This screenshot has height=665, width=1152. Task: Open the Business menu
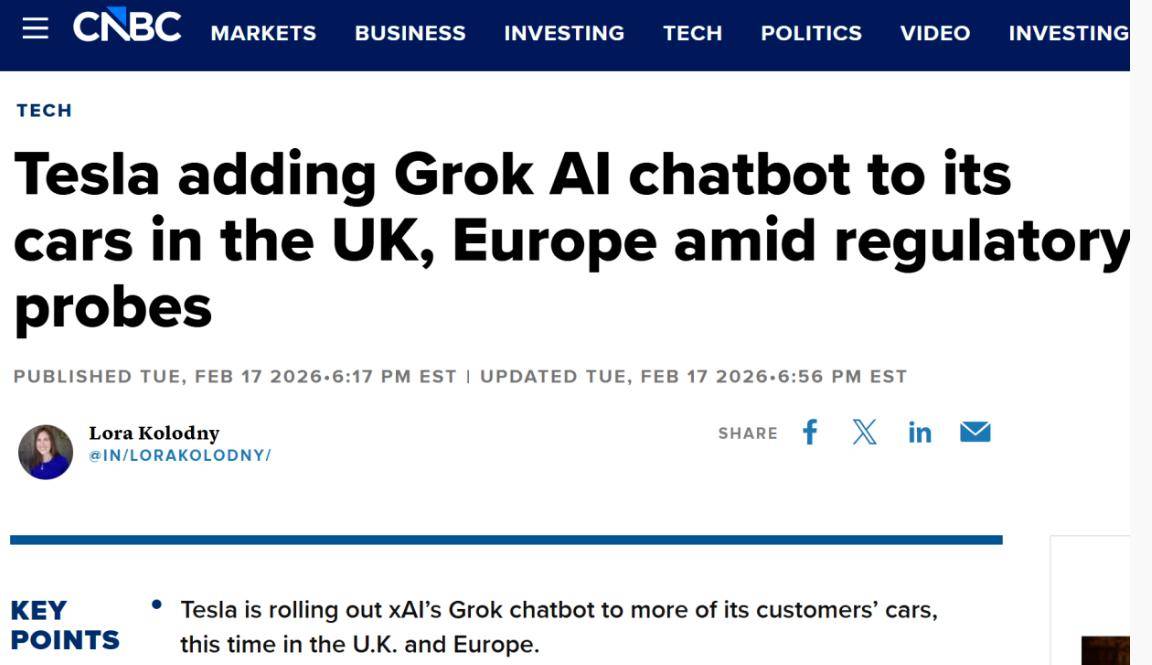[410, 33]
